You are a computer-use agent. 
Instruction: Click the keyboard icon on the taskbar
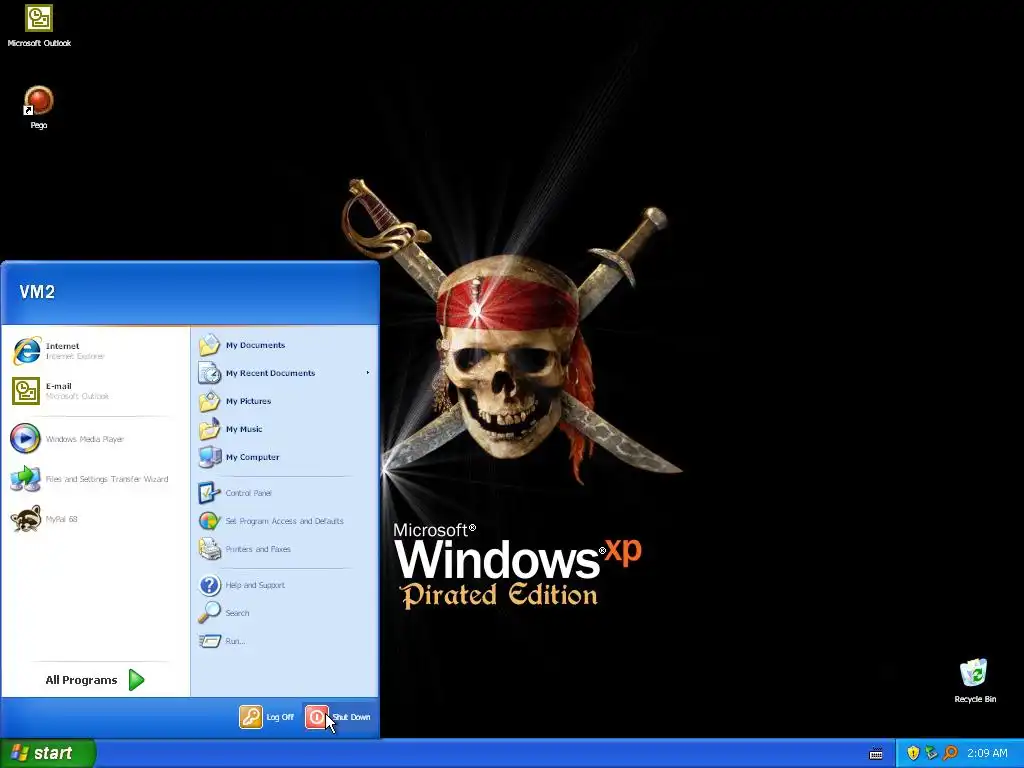(x=876, y=754)
